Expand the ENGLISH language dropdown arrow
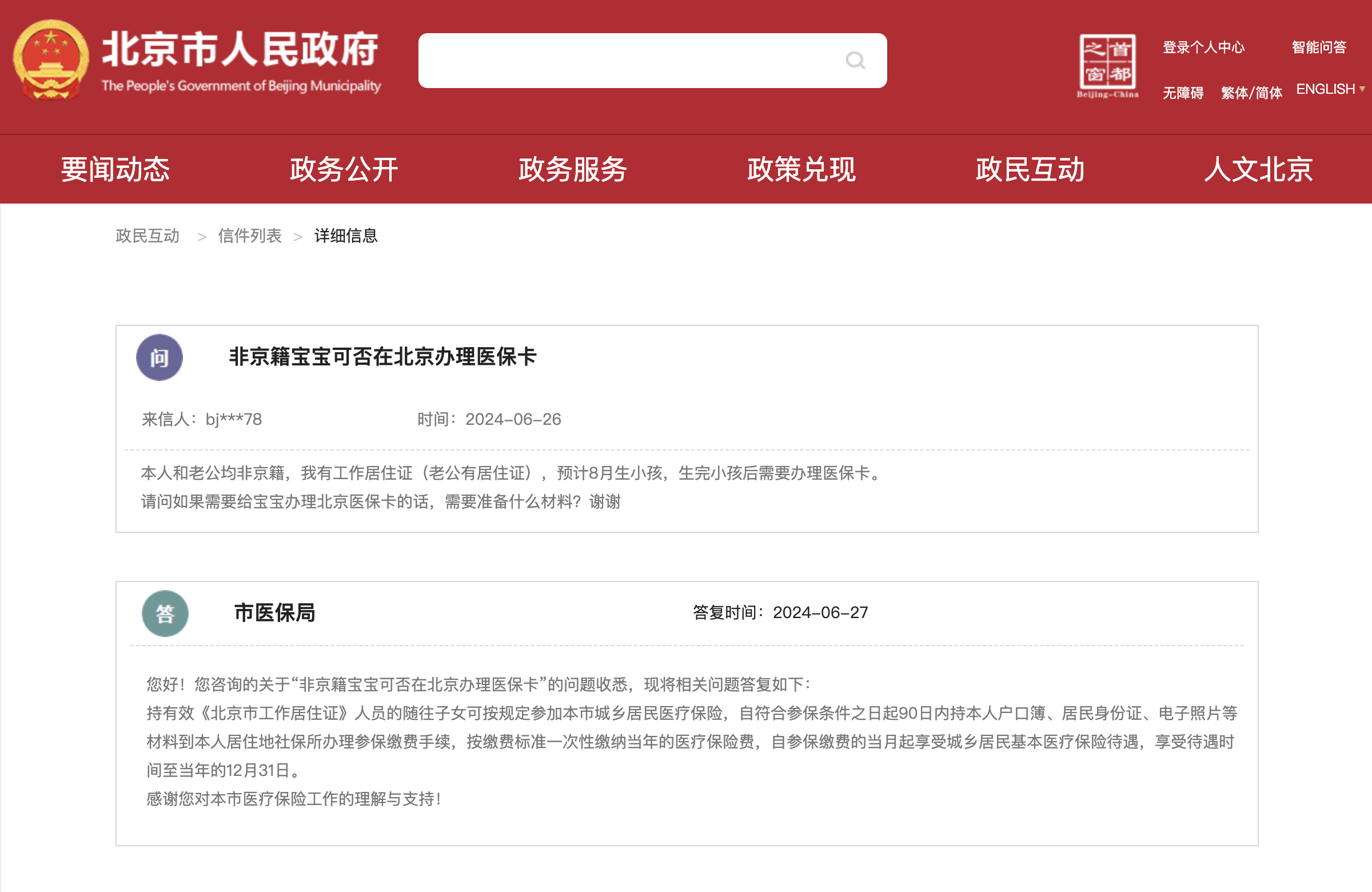This screenshot has height=892, width=1372. tap(1362, 89)
